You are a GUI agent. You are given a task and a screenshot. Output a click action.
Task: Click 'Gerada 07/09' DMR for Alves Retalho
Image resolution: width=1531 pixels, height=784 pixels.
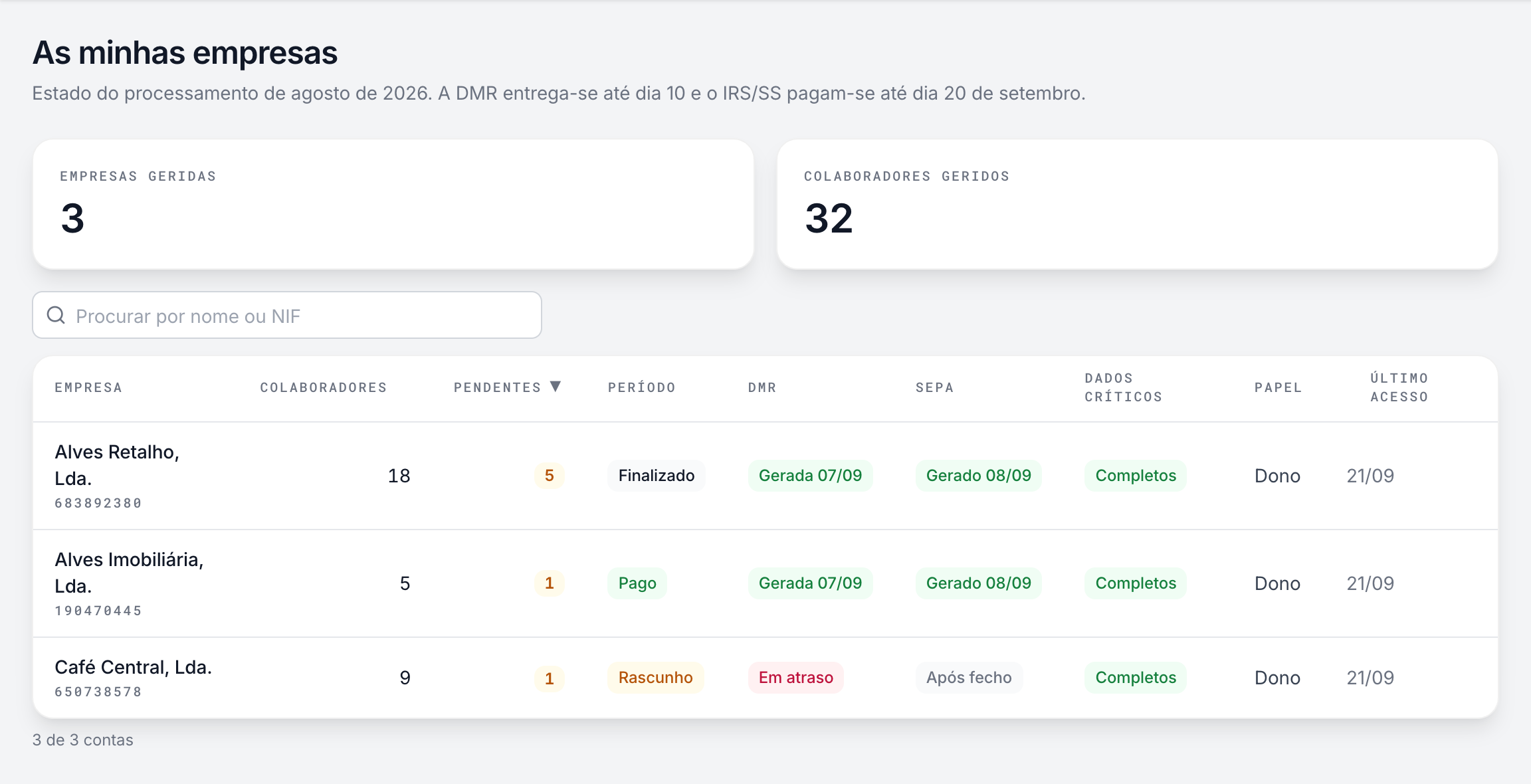click(x=811, y=476)
